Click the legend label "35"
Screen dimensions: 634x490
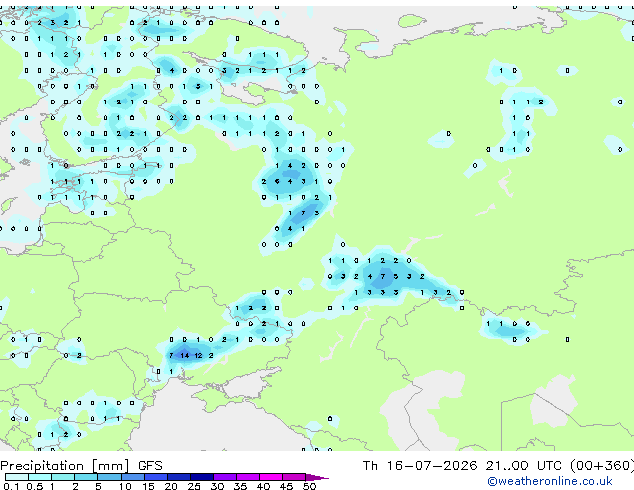point(240,486)
